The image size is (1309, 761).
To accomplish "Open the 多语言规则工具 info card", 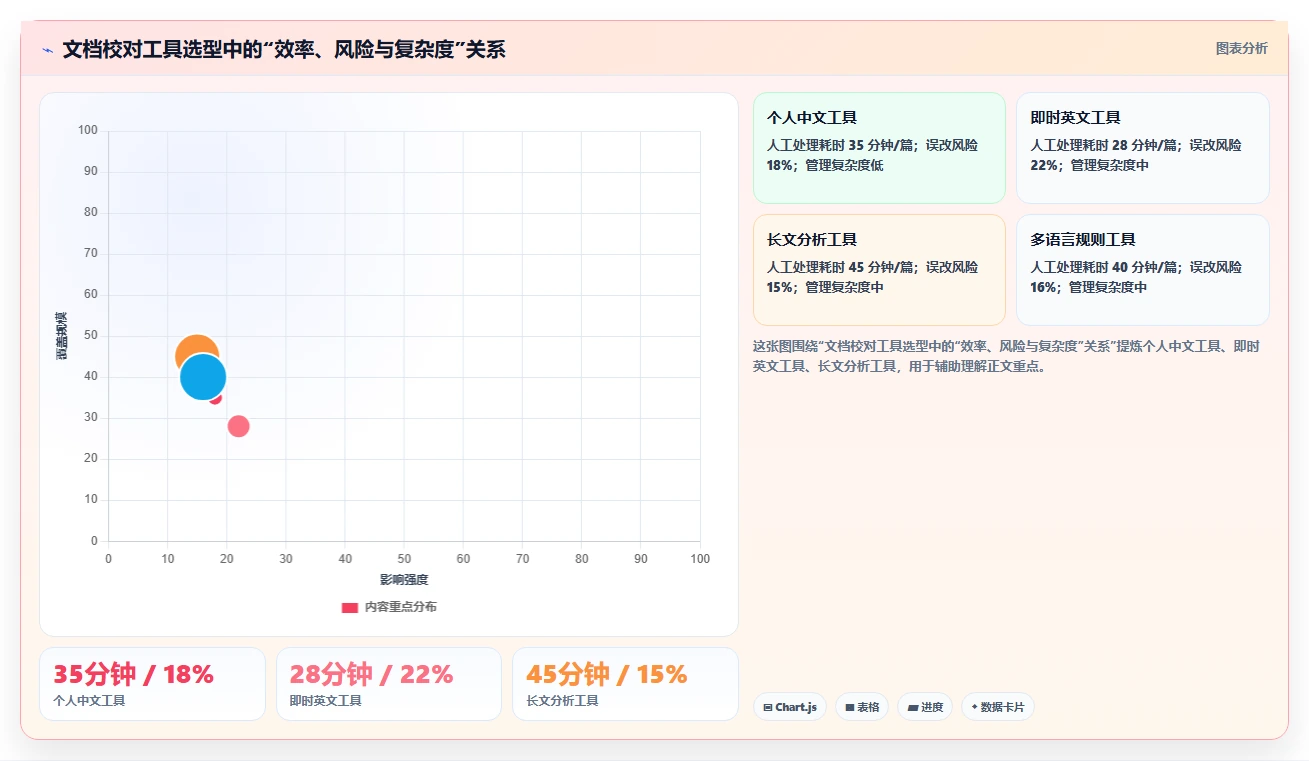I will coord(1143,270).
